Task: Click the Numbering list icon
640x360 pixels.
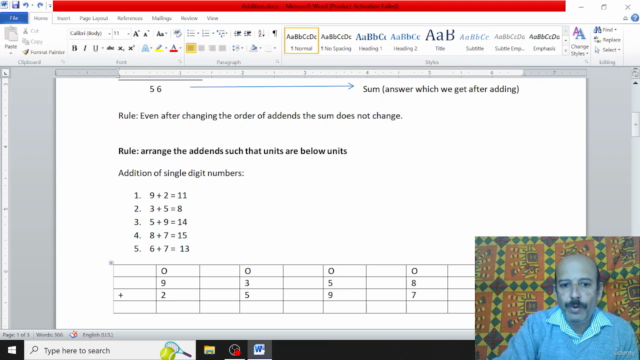Action: [205, 33]
